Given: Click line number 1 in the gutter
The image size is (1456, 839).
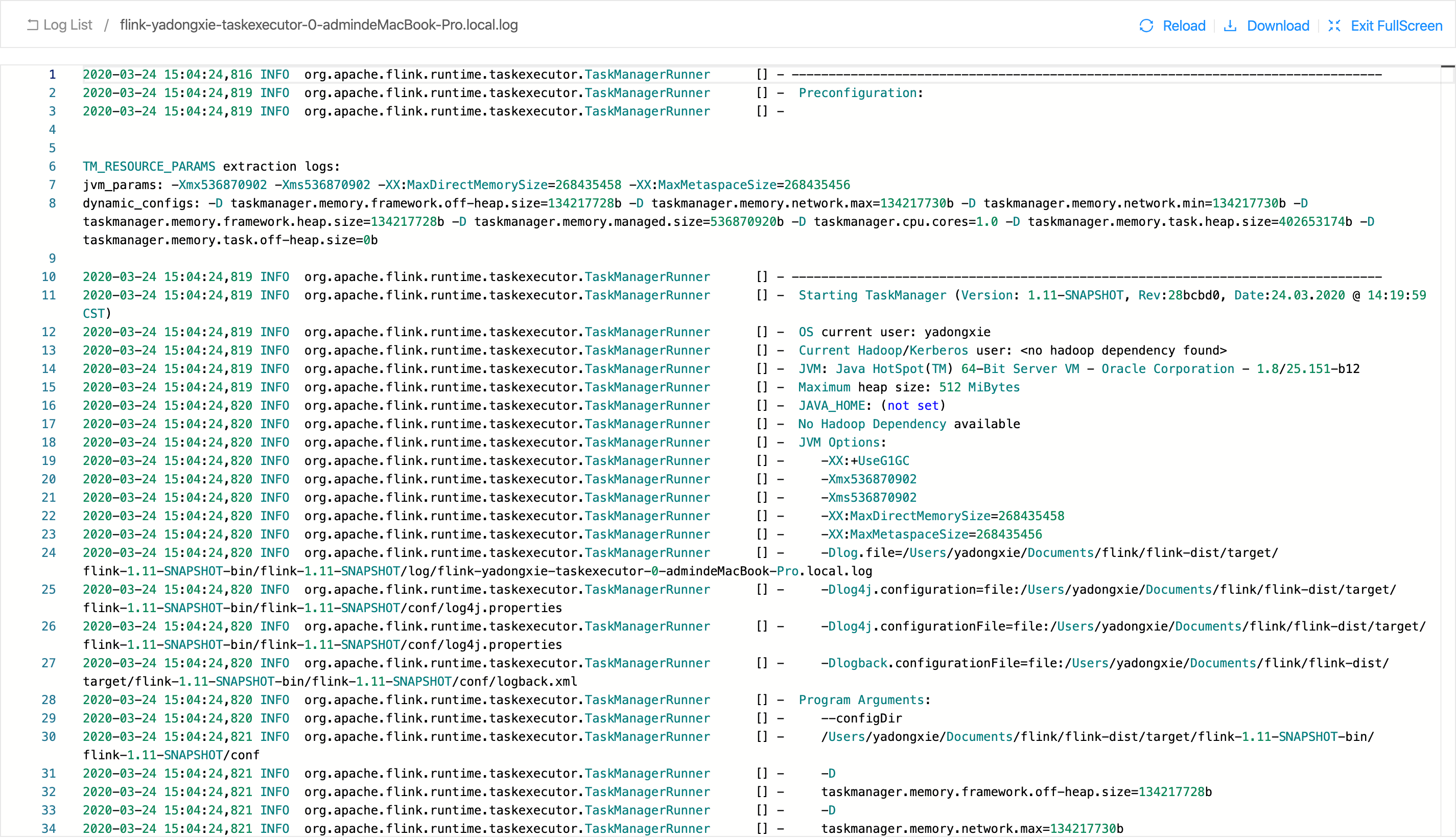Looking at the screenshot, I should 52,74.
